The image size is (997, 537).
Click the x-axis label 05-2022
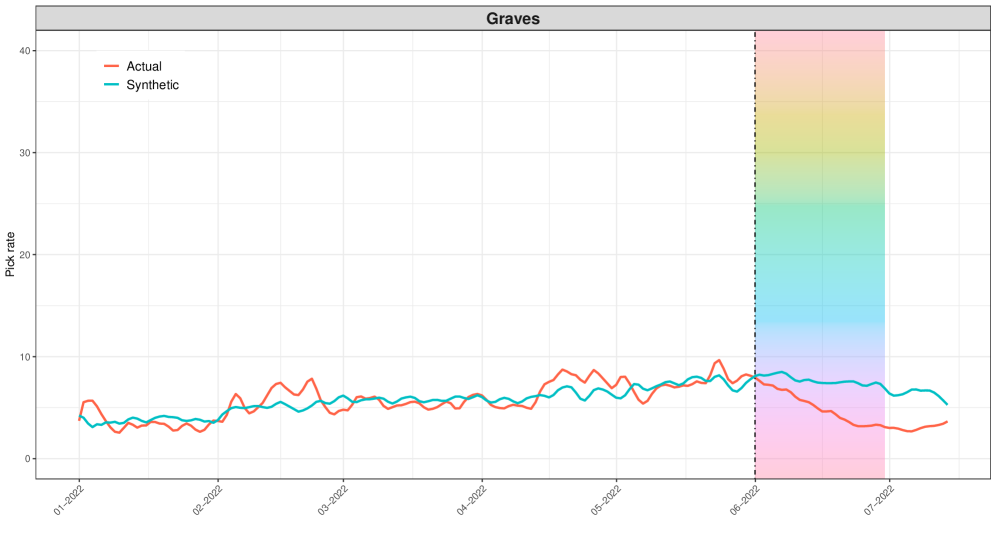tap(605, 500)
